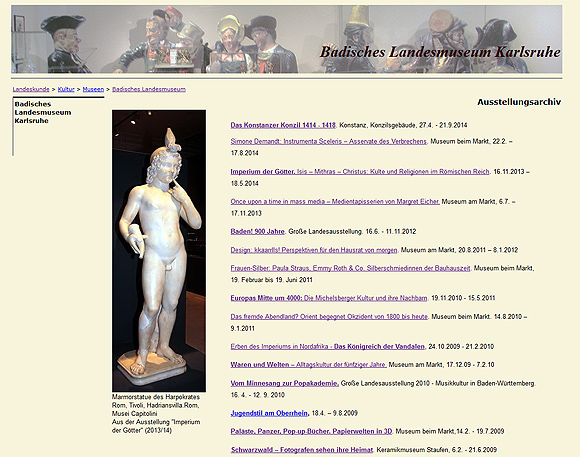This screenshot has width=580, height=457.
Task: Open Das fremde Abendland? exhibition link
Action: (329, 317)
